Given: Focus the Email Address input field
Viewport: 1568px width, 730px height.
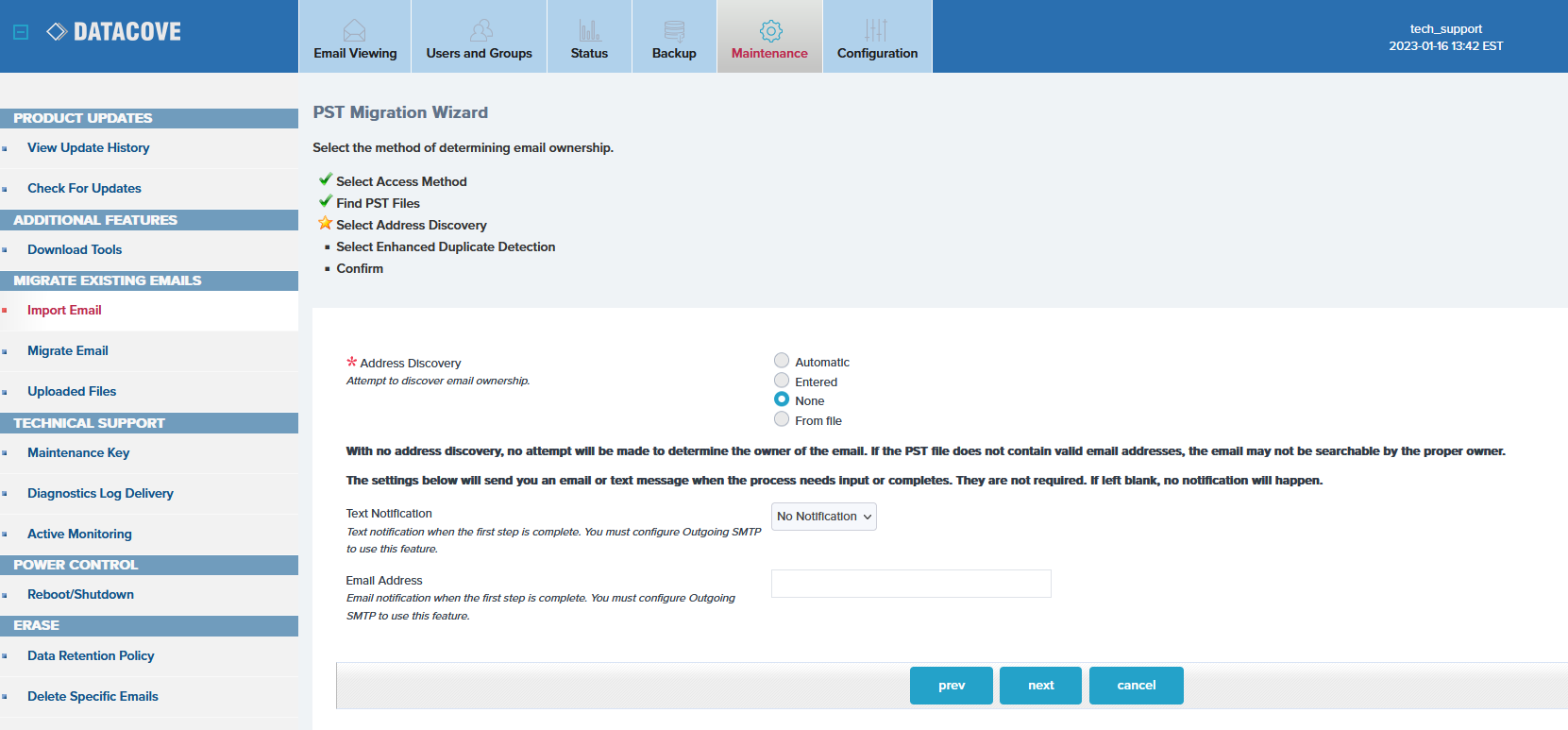Looking at the screenshot, I should tap(911, 584).
